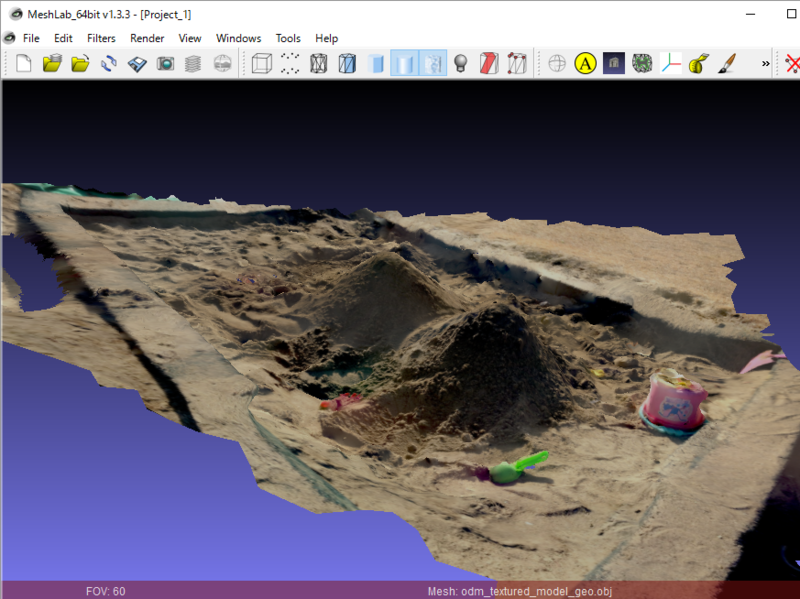The image size is (800, 599).
Task: Open the raster camera alignment icon
Action: (614, 64)
